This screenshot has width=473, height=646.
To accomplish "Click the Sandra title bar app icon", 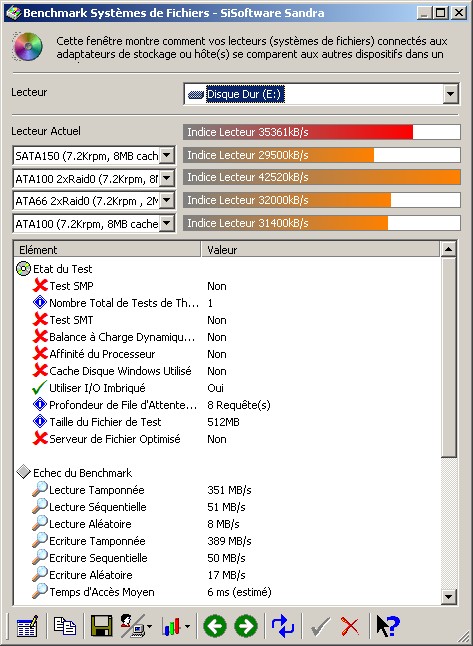I will click(x=13, y=13).
